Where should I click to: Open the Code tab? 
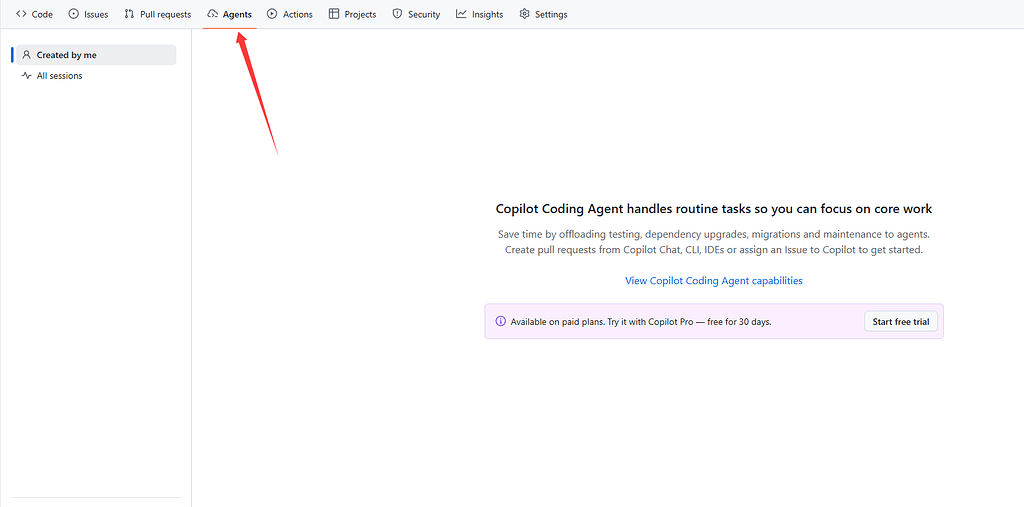click(x=34, y=14)
